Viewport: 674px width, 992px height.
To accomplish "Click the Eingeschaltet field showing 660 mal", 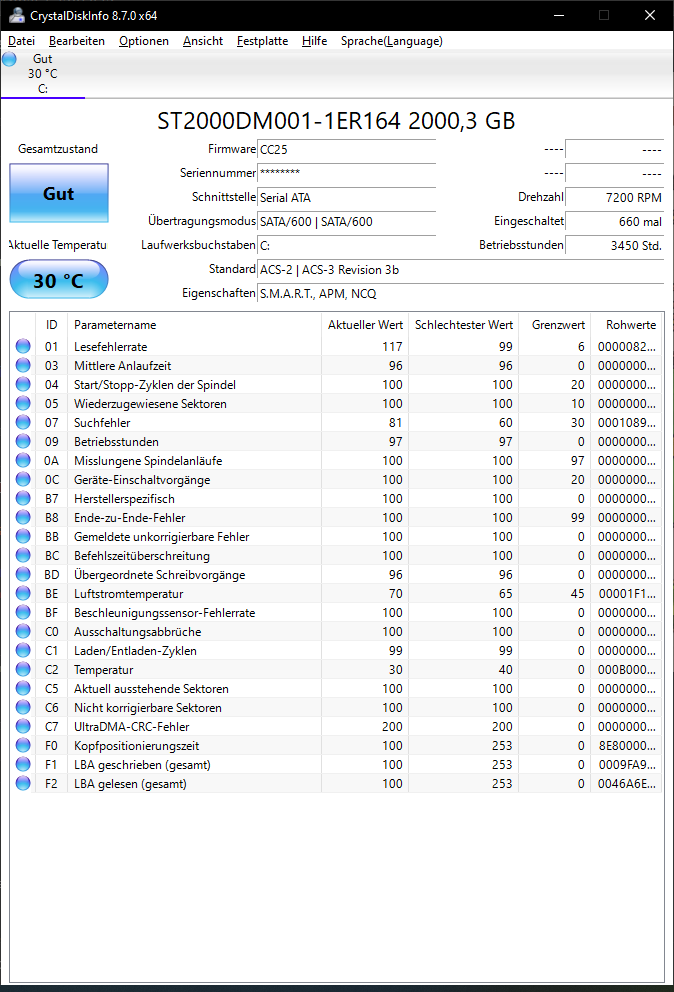I will click(615, 222).
